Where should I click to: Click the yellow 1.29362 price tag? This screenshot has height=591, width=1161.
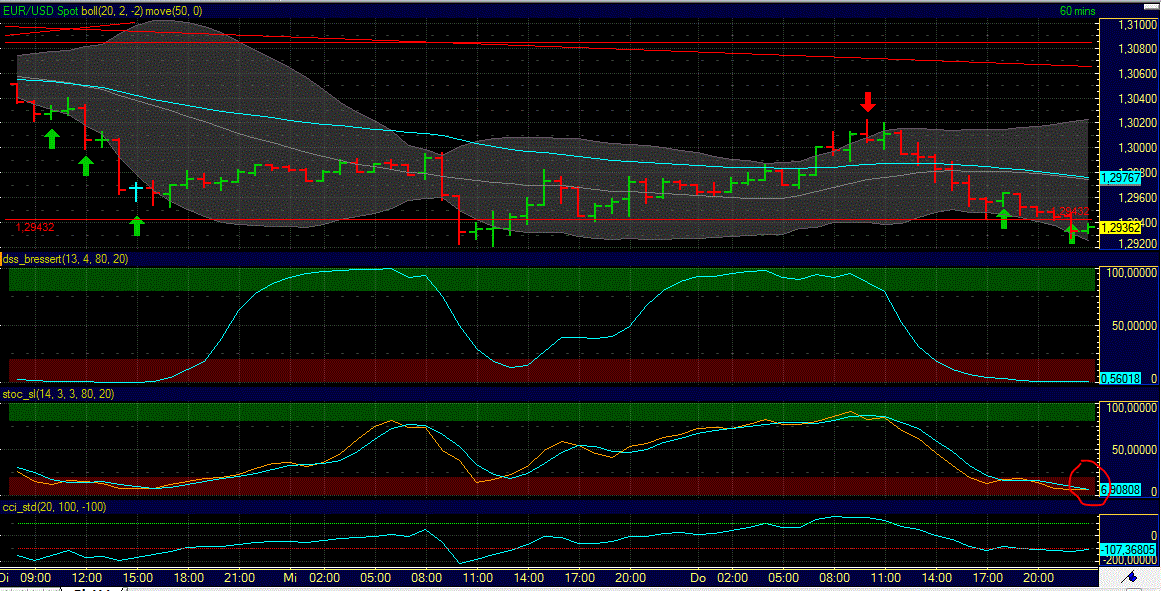(1123, 227)
